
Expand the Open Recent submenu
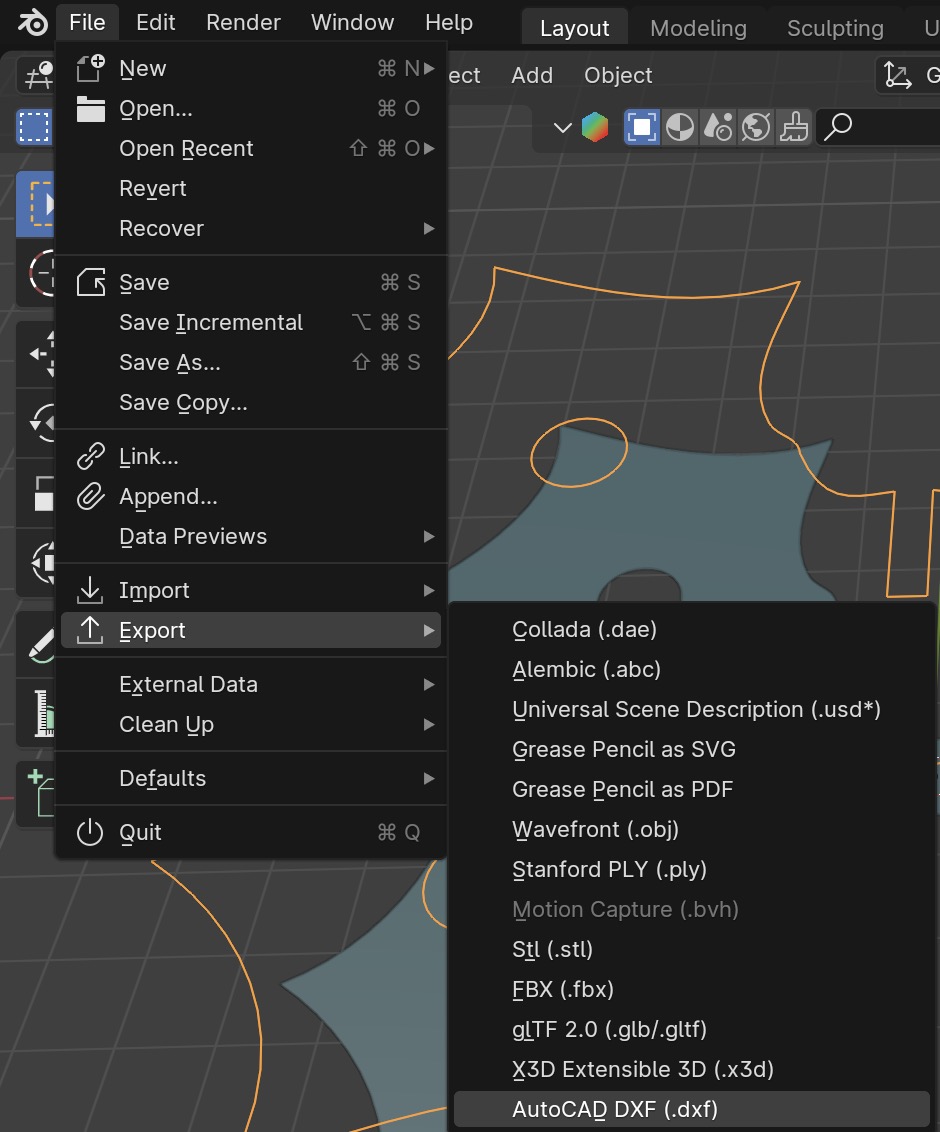point(251,149)
